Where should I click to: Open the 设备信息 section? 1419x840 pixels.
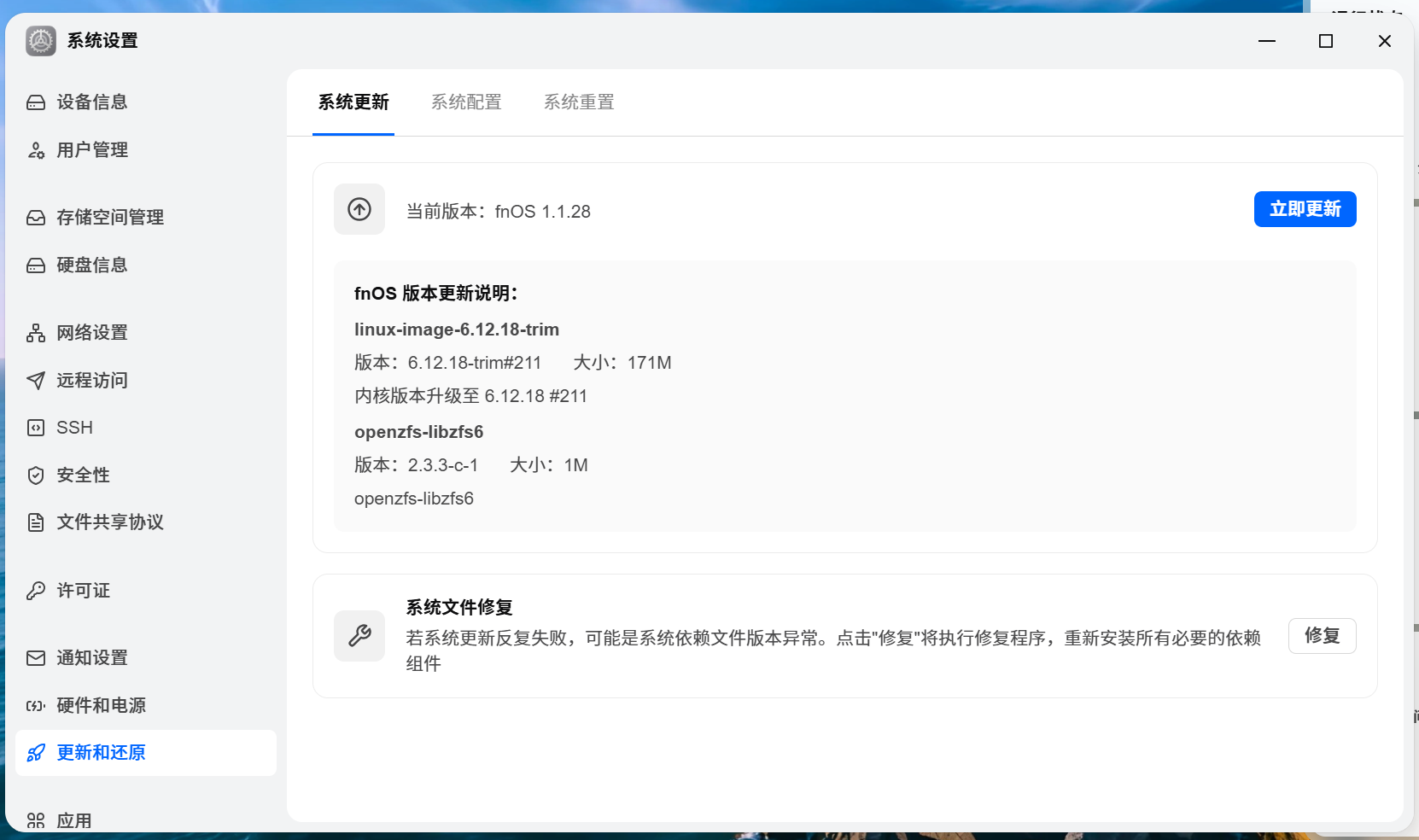[x=146, y=102]
